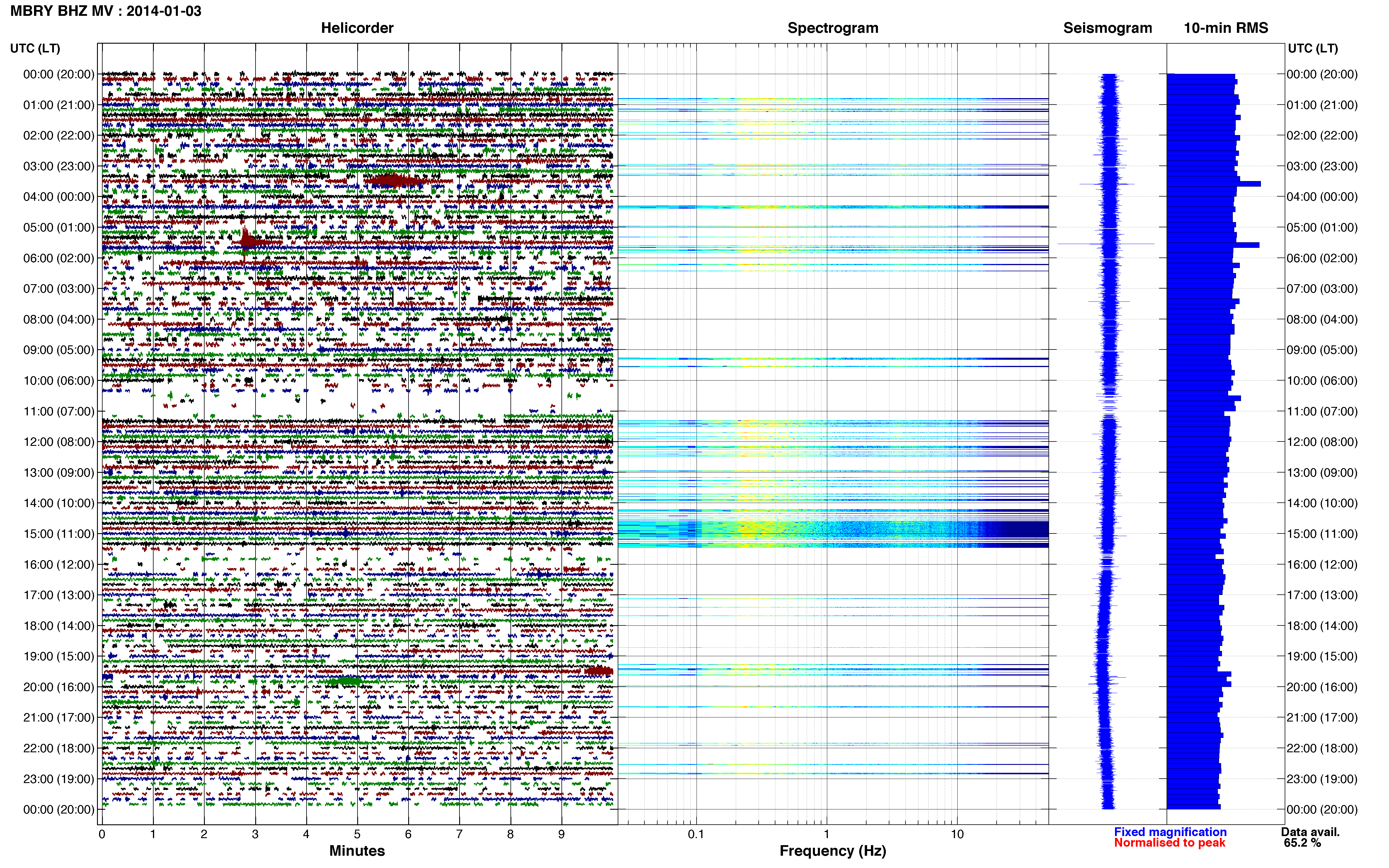Click right time label 12:00 (08:00)
The width and height of the screenshot is (1389, 868).
tap(1322, 442)
